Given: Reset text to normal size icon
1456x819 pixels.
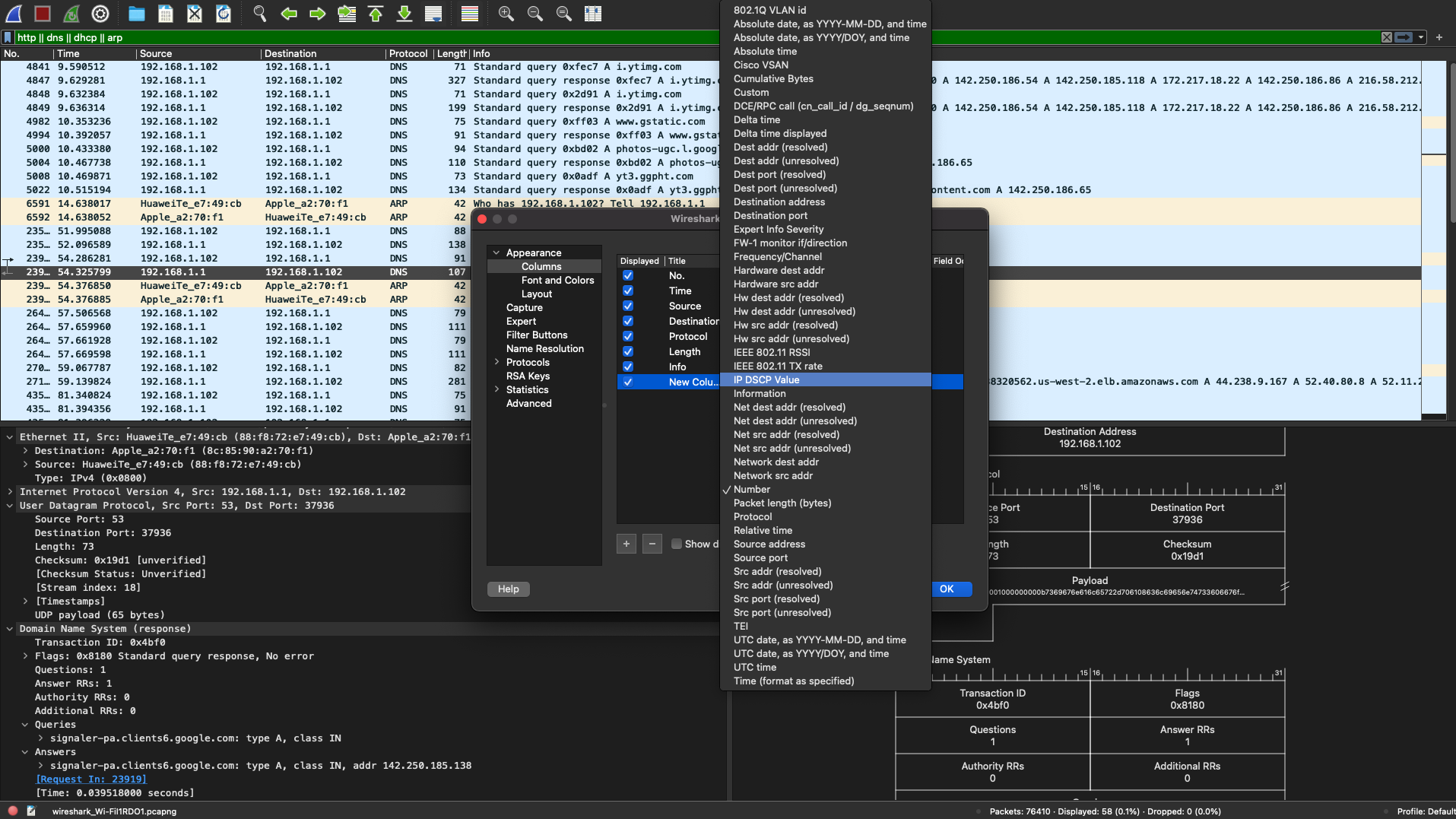Looking at the screenshot, I should tap(564, 14).
